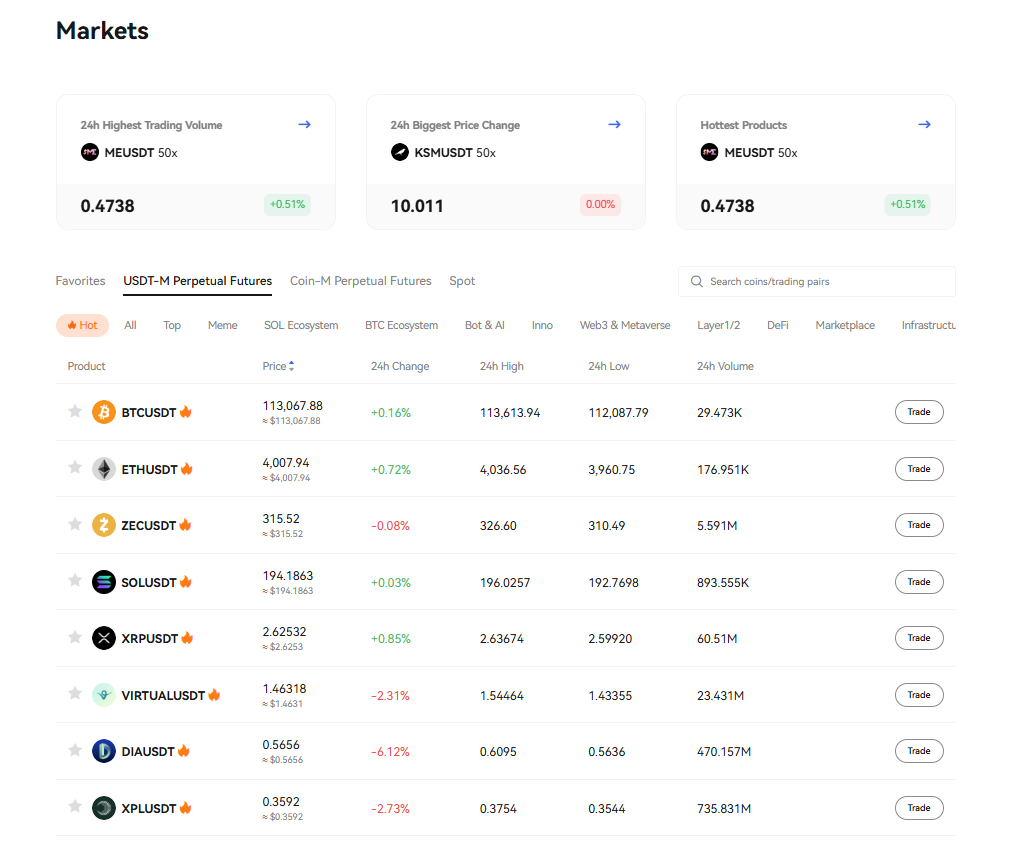Expand Hottest Products via arrow
This screenshot has width=1023, height=841.
[x=925, y=125]
